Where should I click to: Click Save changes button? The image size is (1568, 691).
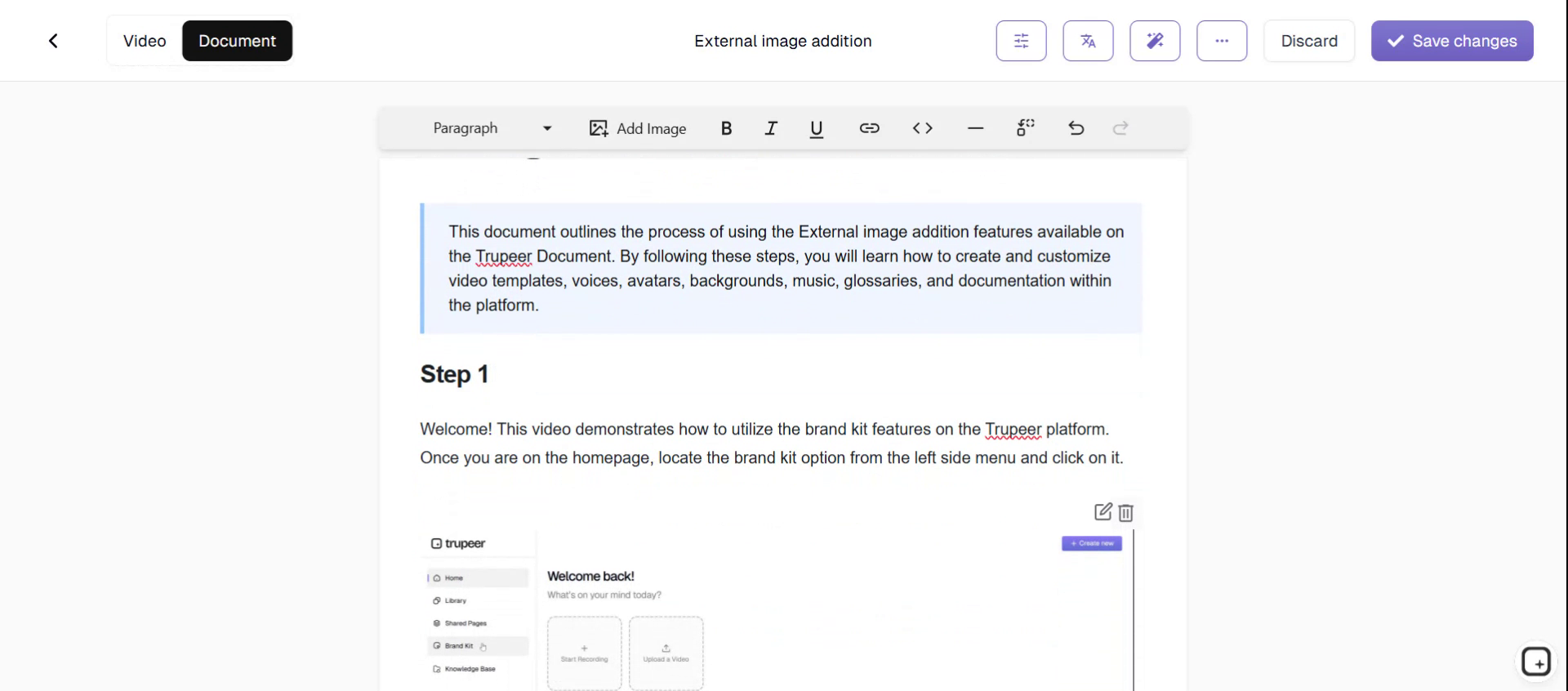pos(1452,41)
